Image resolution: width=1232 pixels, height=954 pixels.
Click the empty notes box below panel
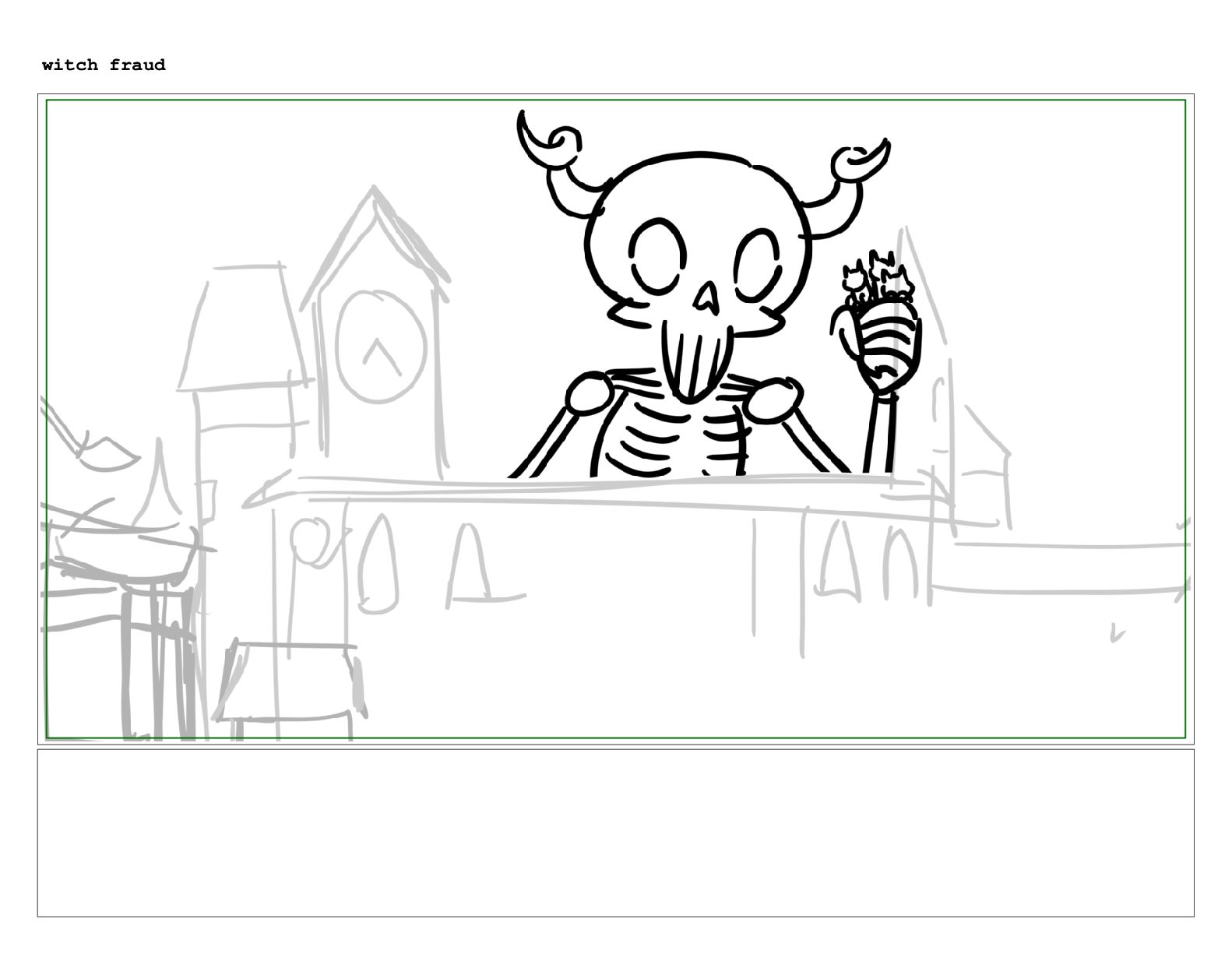pos(615,832)
